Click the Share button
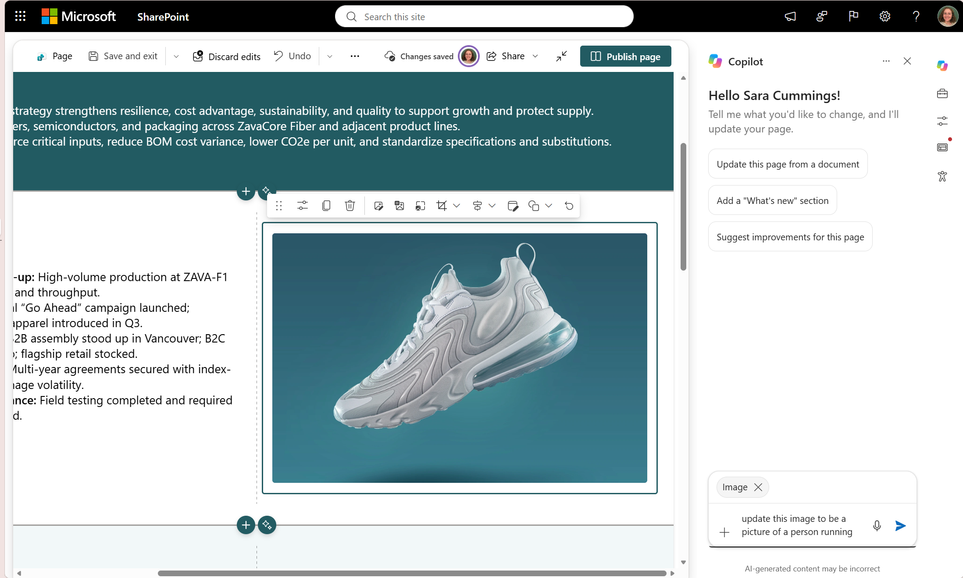 [505, 56]
